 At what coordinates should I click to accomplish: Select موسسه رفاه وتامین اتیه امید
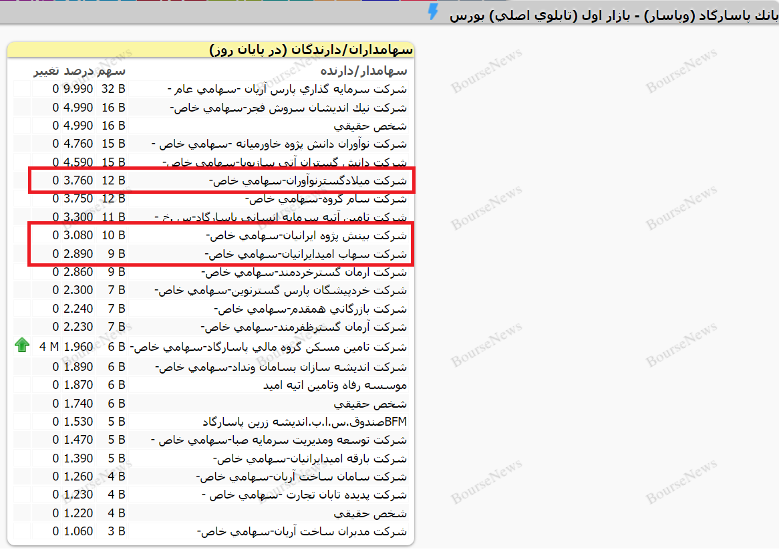click(335, 385)
